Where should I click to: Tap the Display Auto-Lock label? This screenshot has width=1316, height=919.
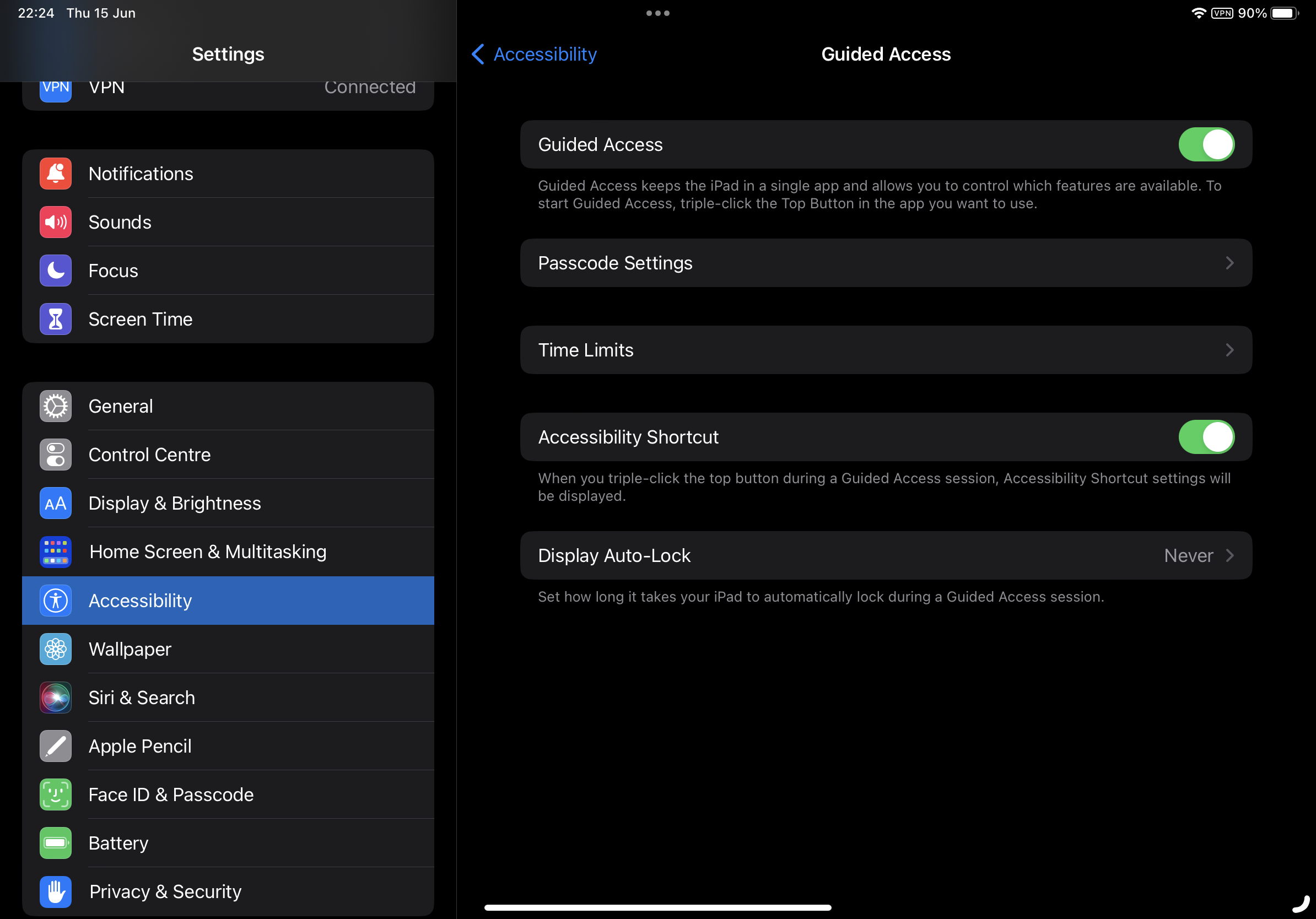[x=614, y=556]
